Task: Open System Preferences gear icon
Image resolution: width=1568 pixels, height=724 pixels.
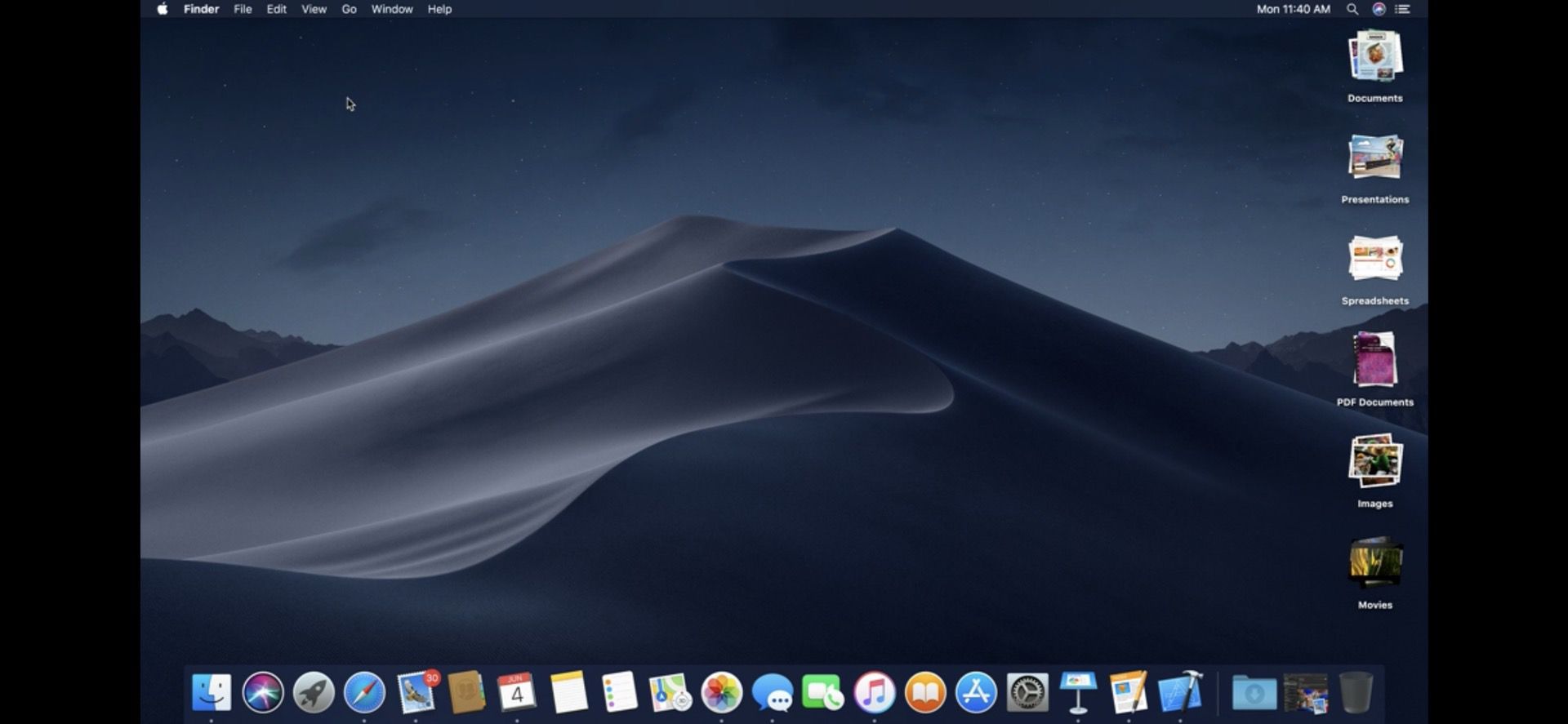Action: (x=1027, y=692)
